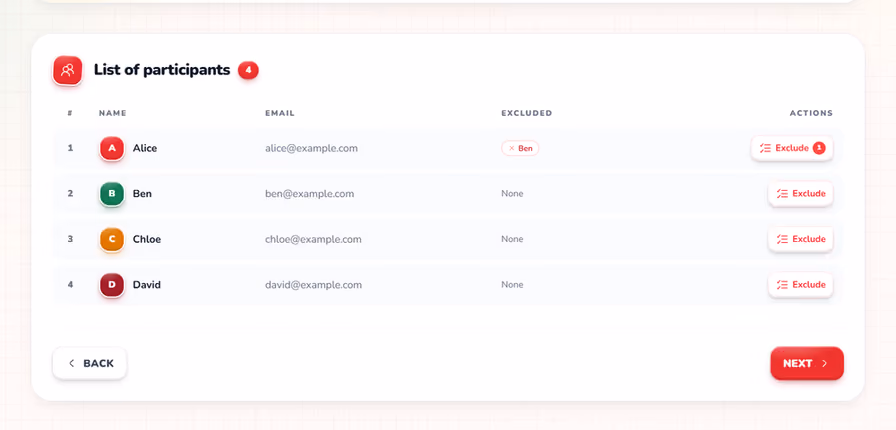
Task: Open Exclude options for Alice
Action: click(x=791, y=148)
